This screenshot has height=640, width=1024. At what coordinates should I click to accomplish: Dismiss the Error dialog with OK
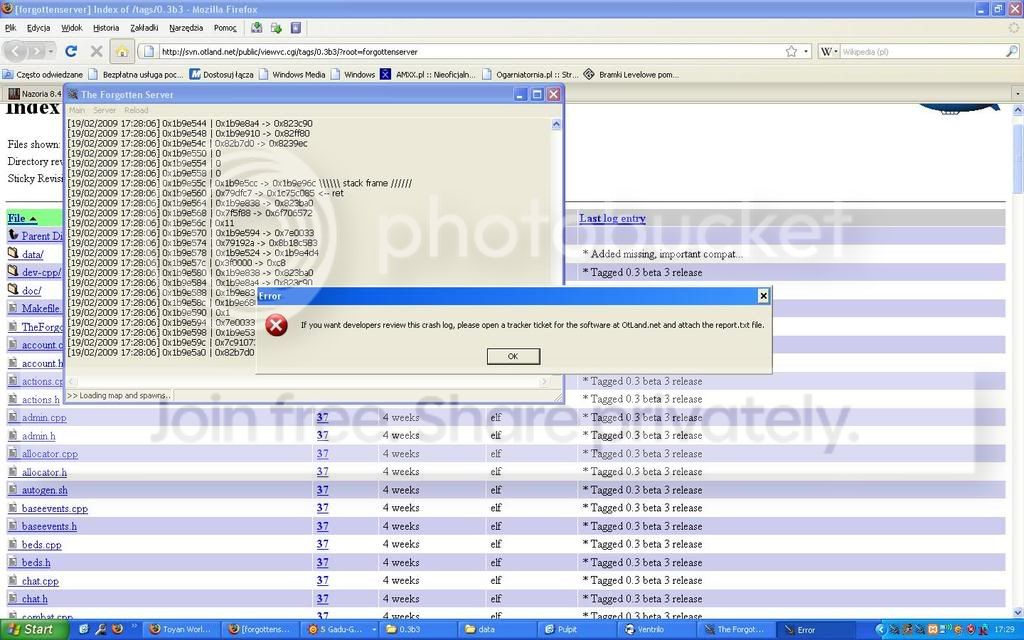pyautogui.click(x=513, y=356)
